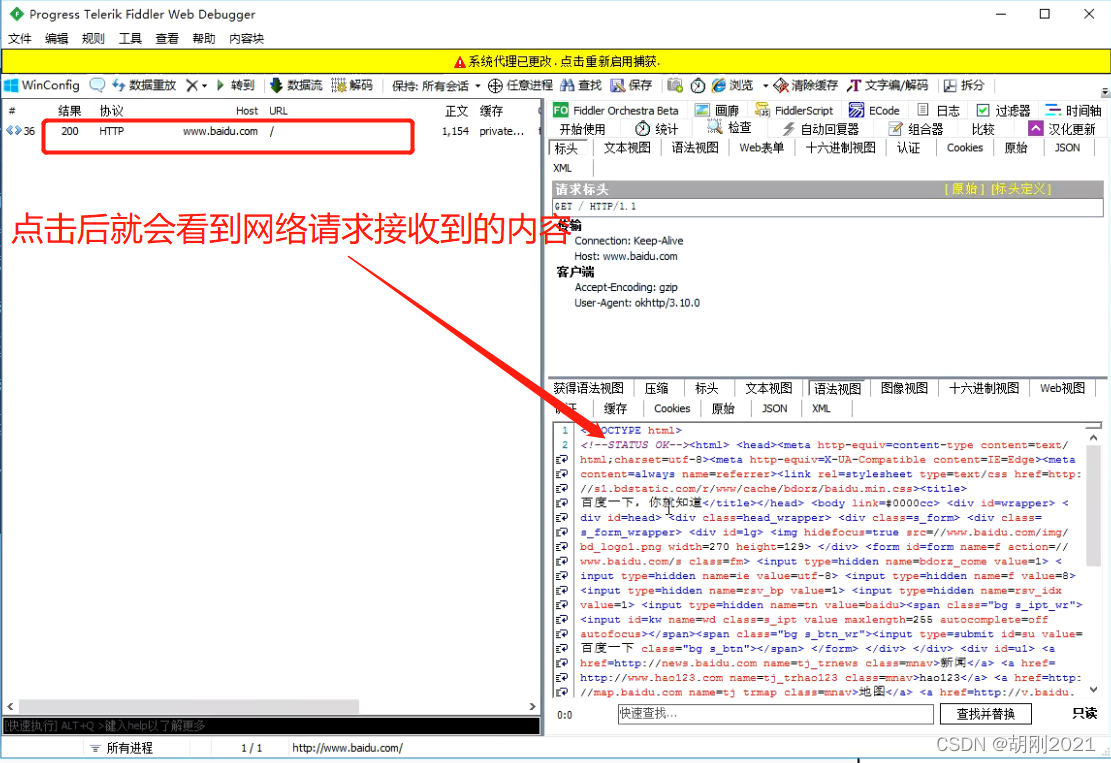
Task: Select response Web视图 tab
Action: 1062,388
